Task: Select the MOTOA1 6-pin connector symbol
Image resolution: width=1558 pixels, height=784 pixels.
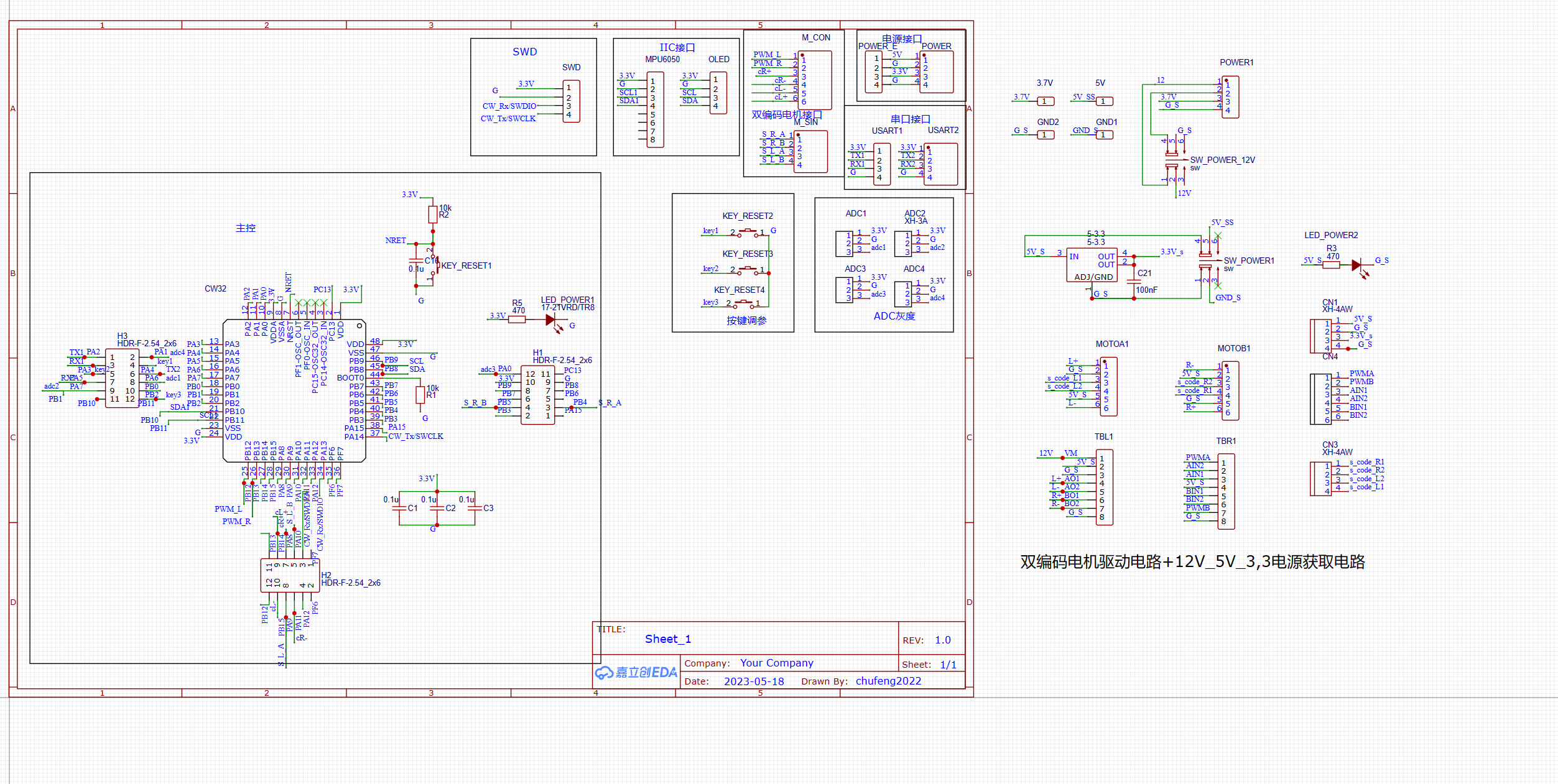Action: (x=1108, y=387)
